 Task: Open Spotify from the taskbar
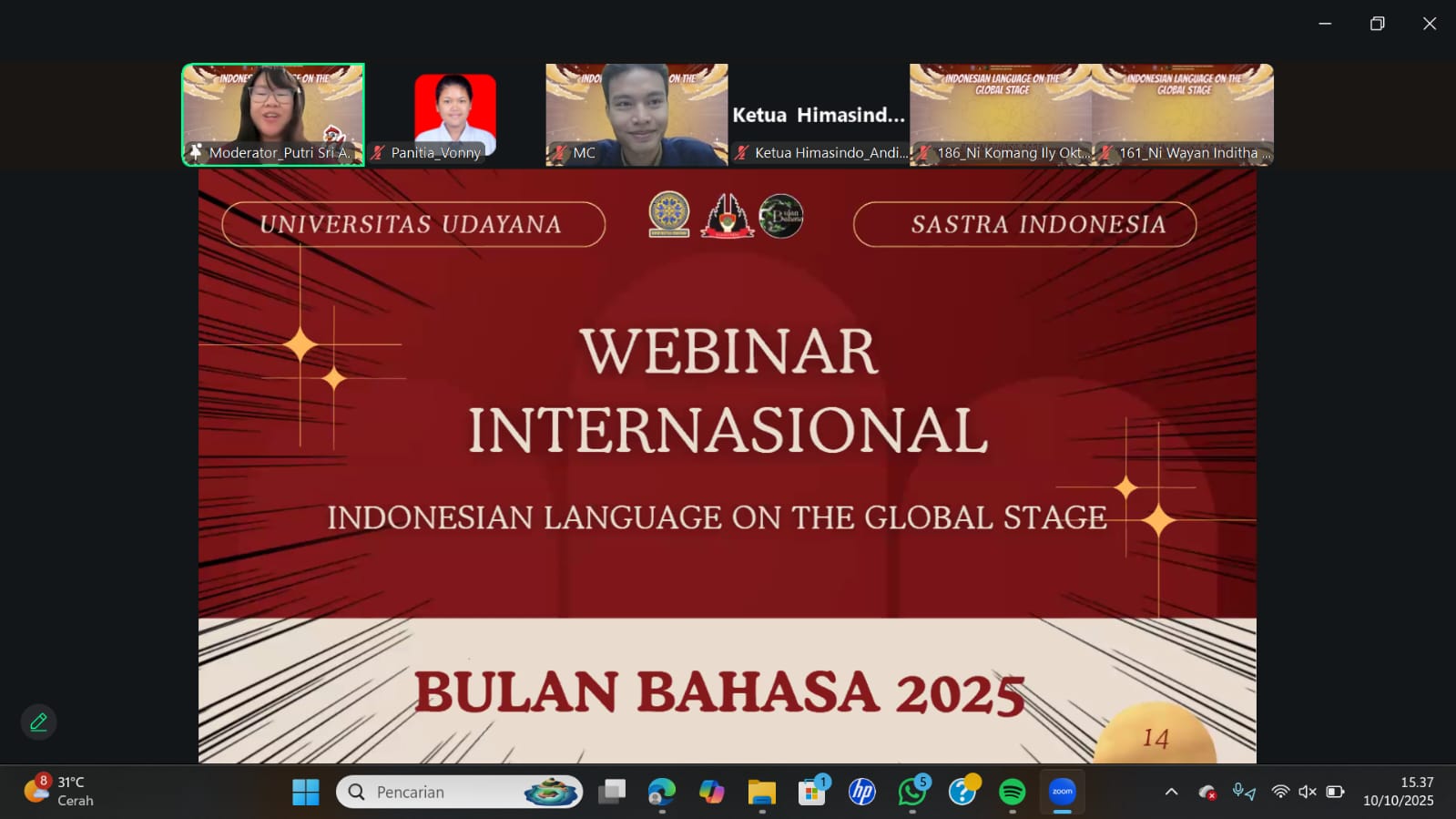(1012, 792)
